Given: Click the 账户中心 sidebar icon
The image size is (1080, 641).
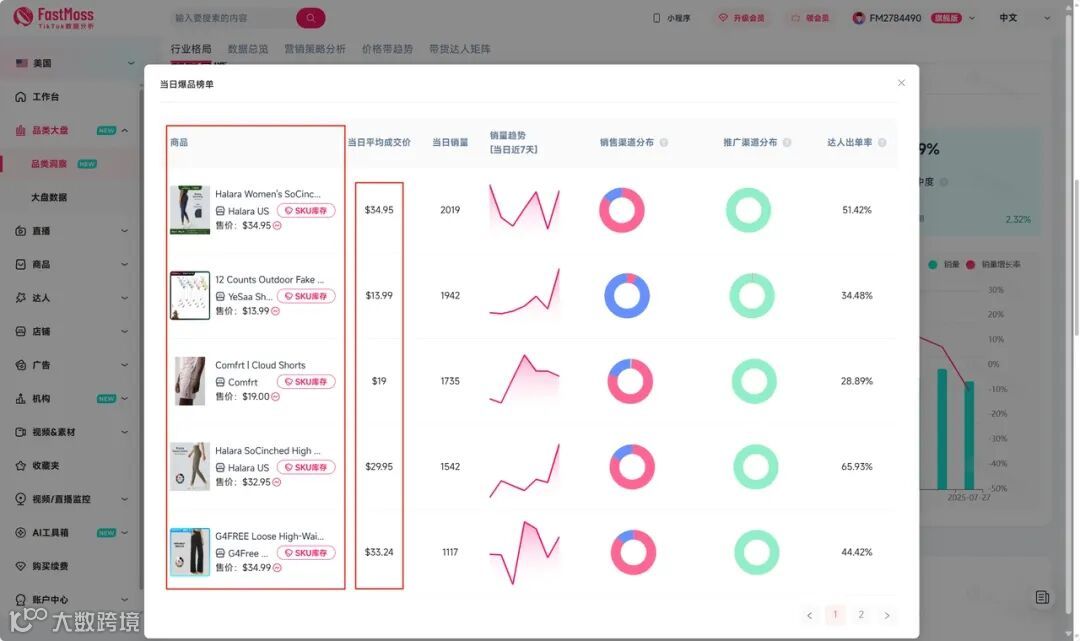Looking at the screenshot, I should click(x=21, y=600).
